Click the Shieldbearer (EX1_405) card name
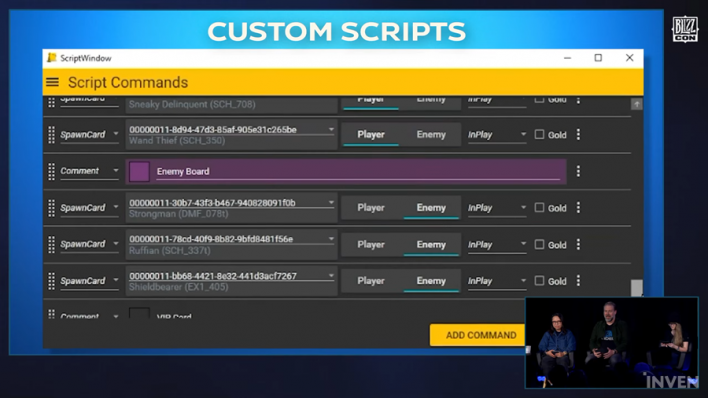 tap(178, 287)
